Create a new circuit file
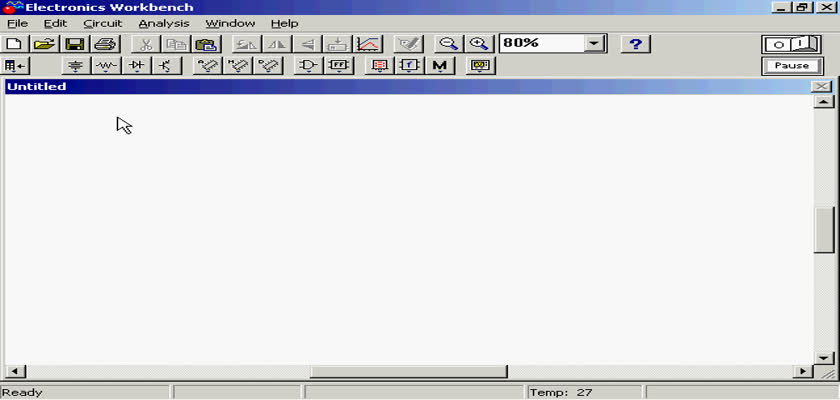 pyautogui.click(x=15, y=44)
